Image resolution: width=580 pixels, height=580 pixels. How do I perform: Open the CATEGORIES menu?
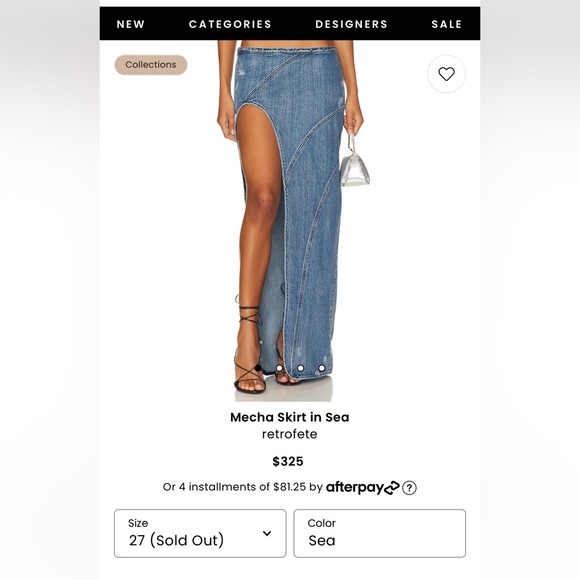coord(230,24)
